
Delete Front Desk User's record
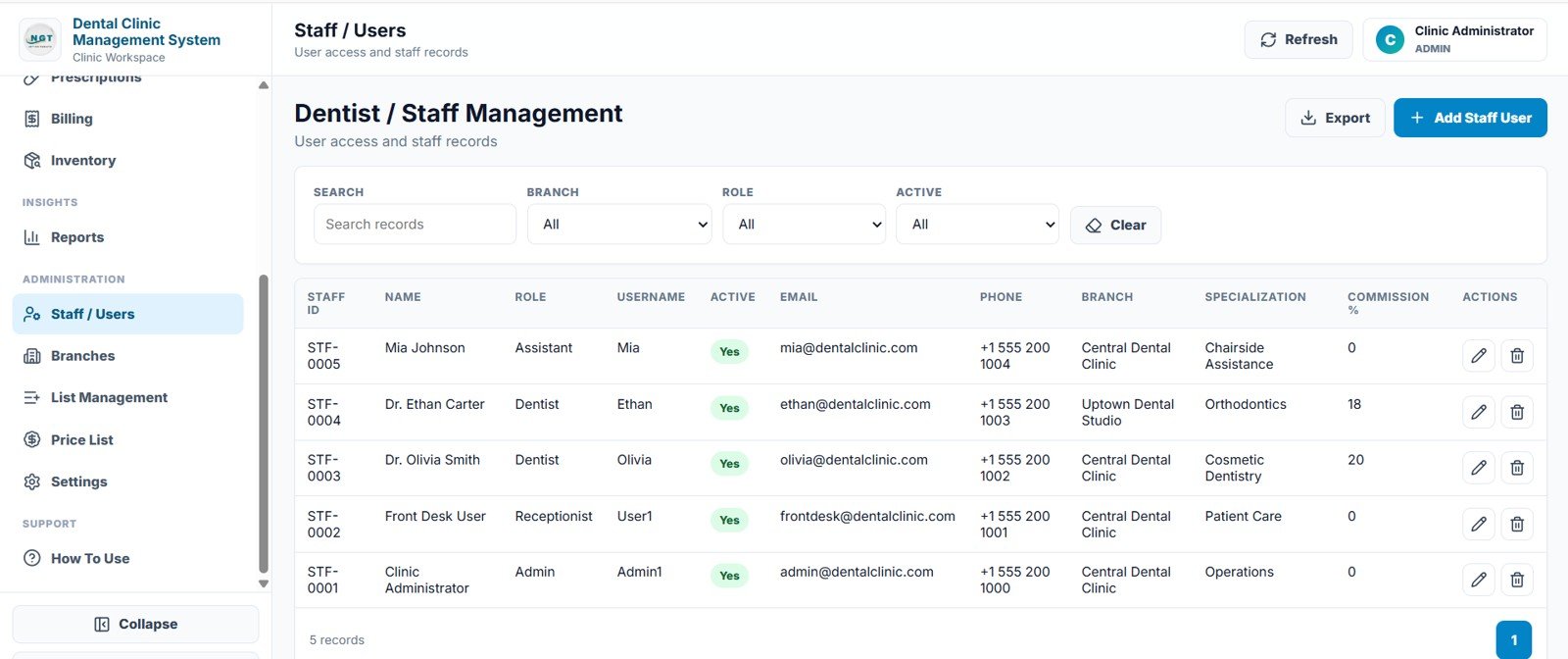click(1517, 525)
